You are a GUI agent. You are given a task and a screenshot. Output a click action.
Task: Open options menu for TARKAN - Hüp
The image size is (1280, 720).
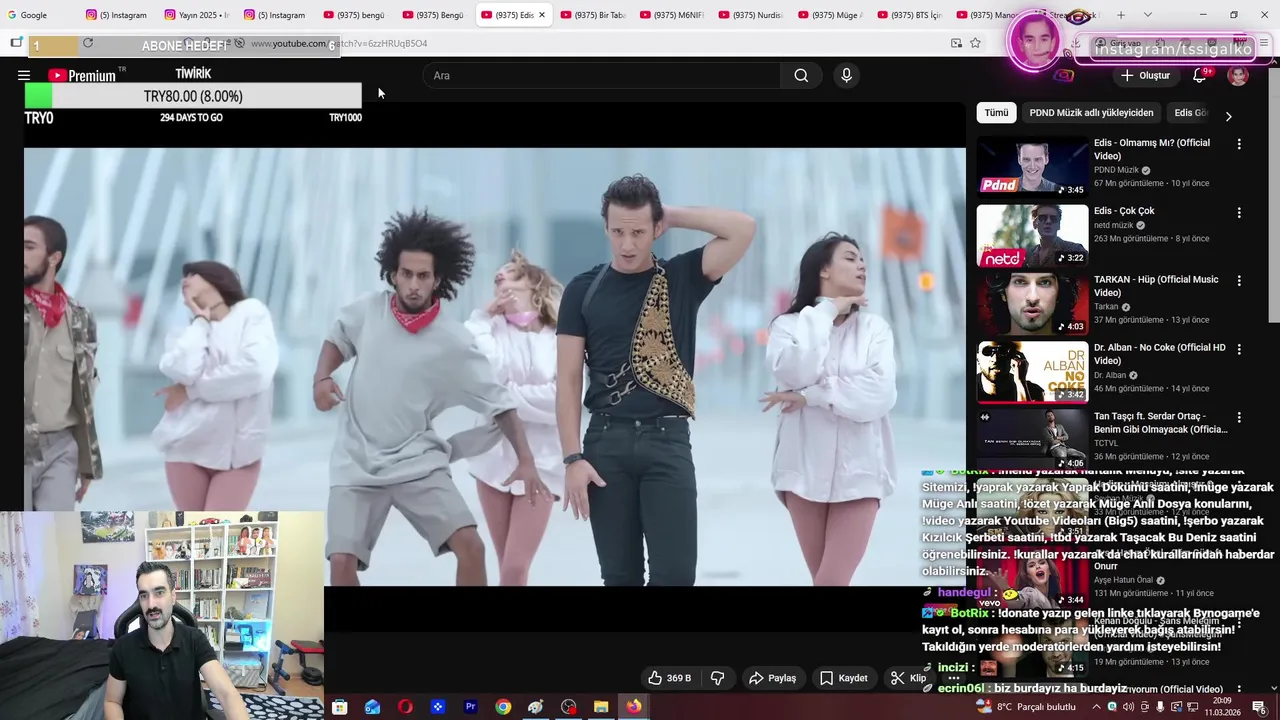pos(1239,281)
